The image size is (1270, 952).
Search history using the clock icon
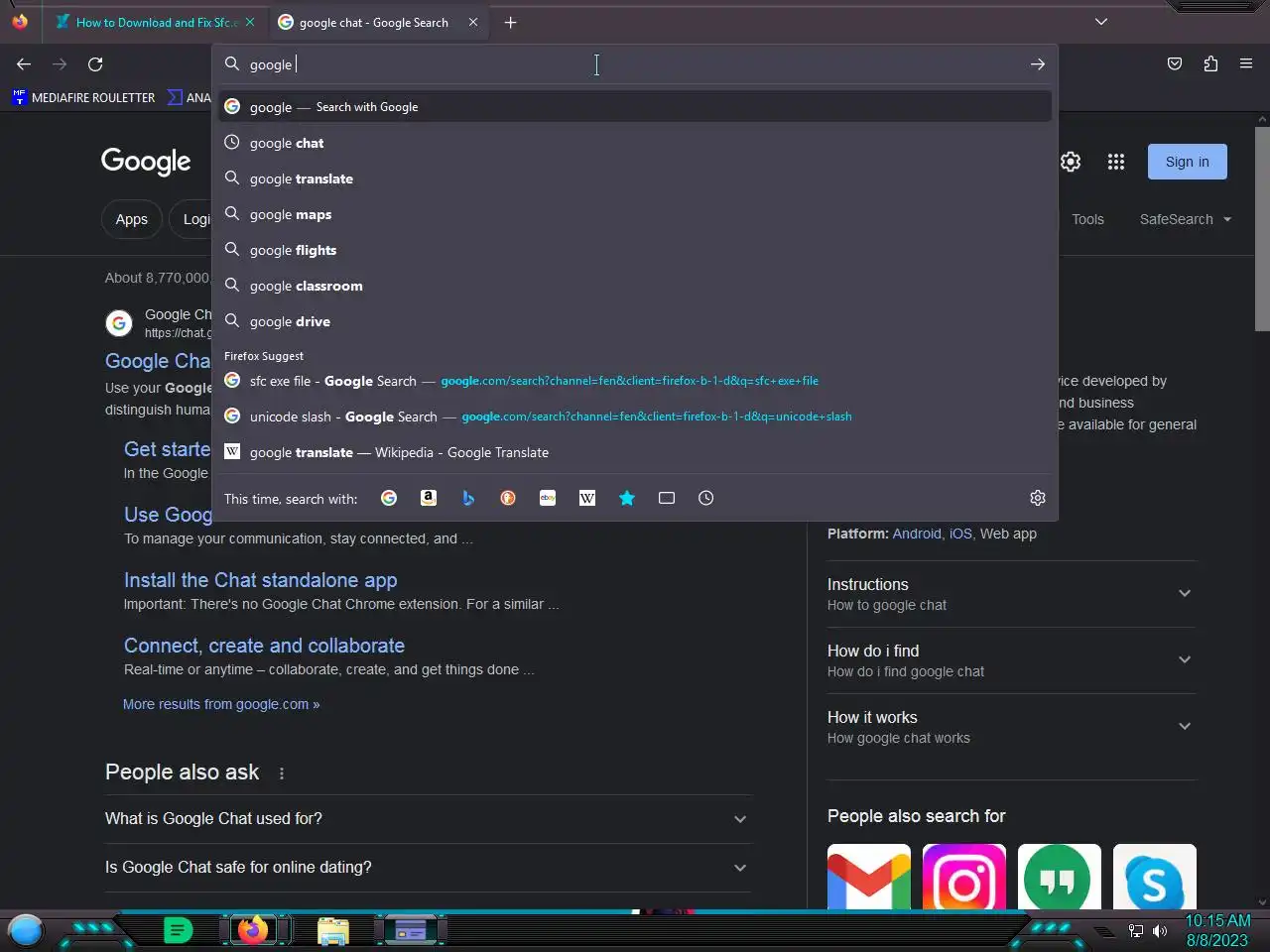pos(706,498)
